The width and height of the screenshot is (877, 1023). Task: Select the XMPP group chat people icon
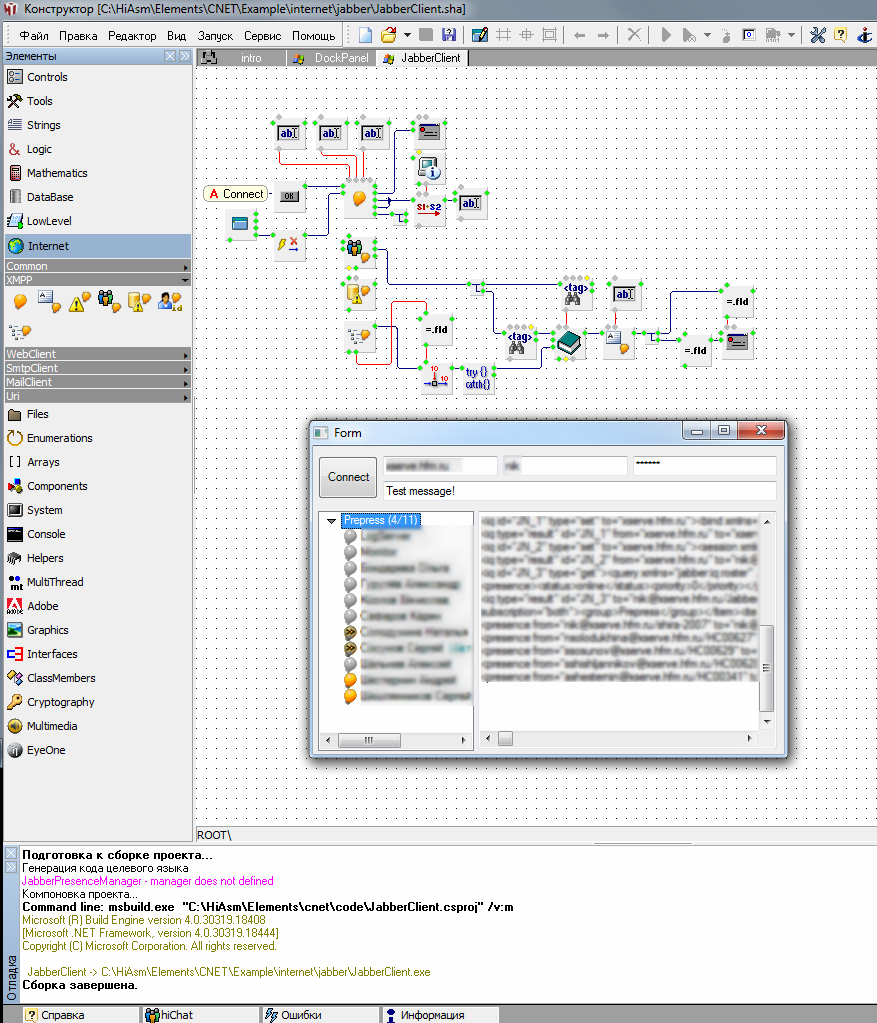pyautogui.click(x=108, y=300)
